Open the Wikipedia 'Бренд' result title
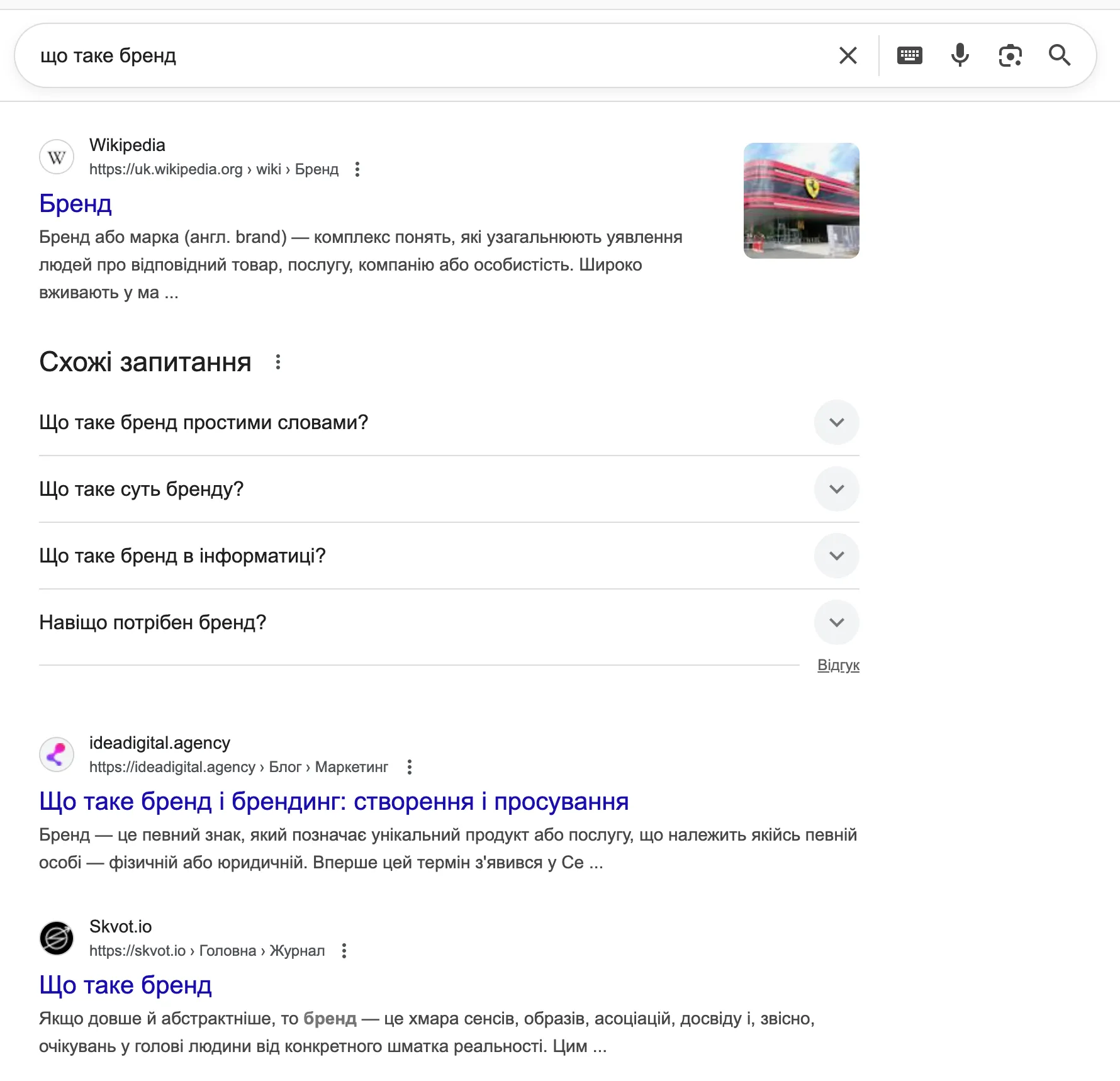1120x1081 pixels. coord(76,204)
